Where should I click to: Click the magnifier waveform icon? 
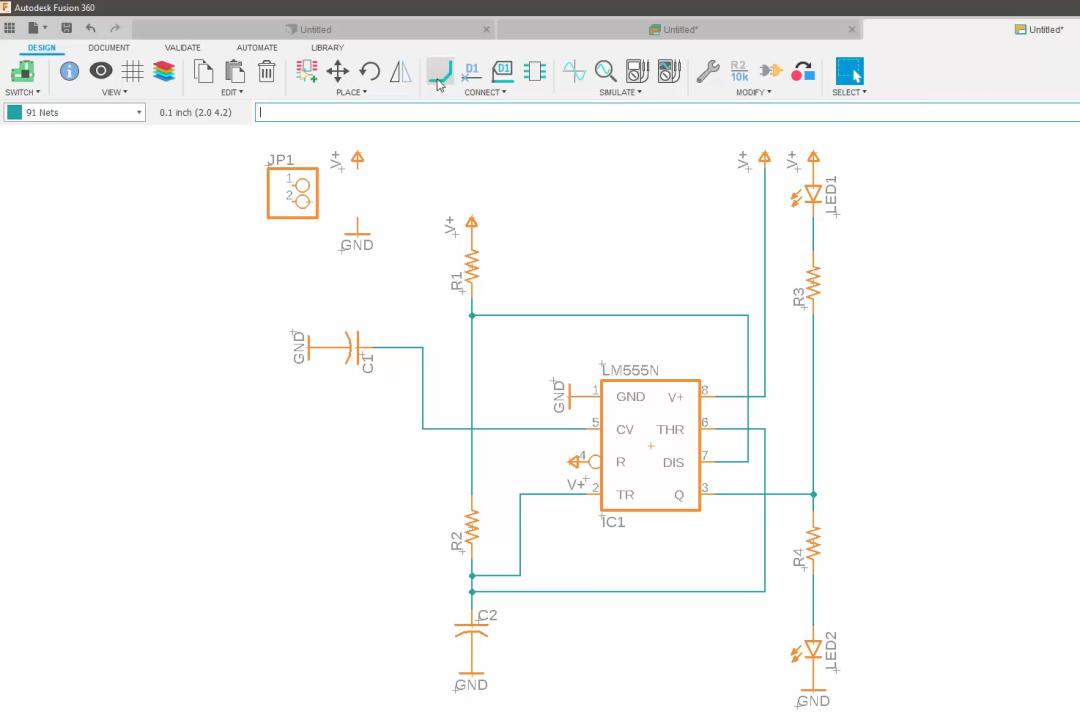(605, 71)
